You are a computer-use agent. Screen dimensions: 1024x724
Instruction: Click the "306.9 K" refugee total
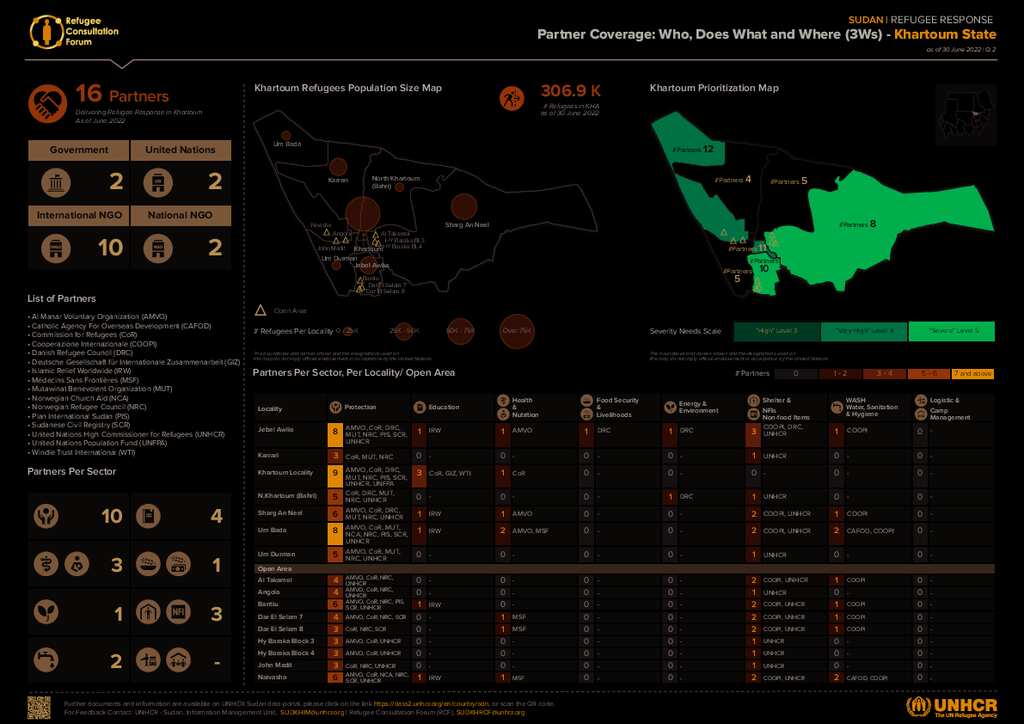(x=571, y=91)
